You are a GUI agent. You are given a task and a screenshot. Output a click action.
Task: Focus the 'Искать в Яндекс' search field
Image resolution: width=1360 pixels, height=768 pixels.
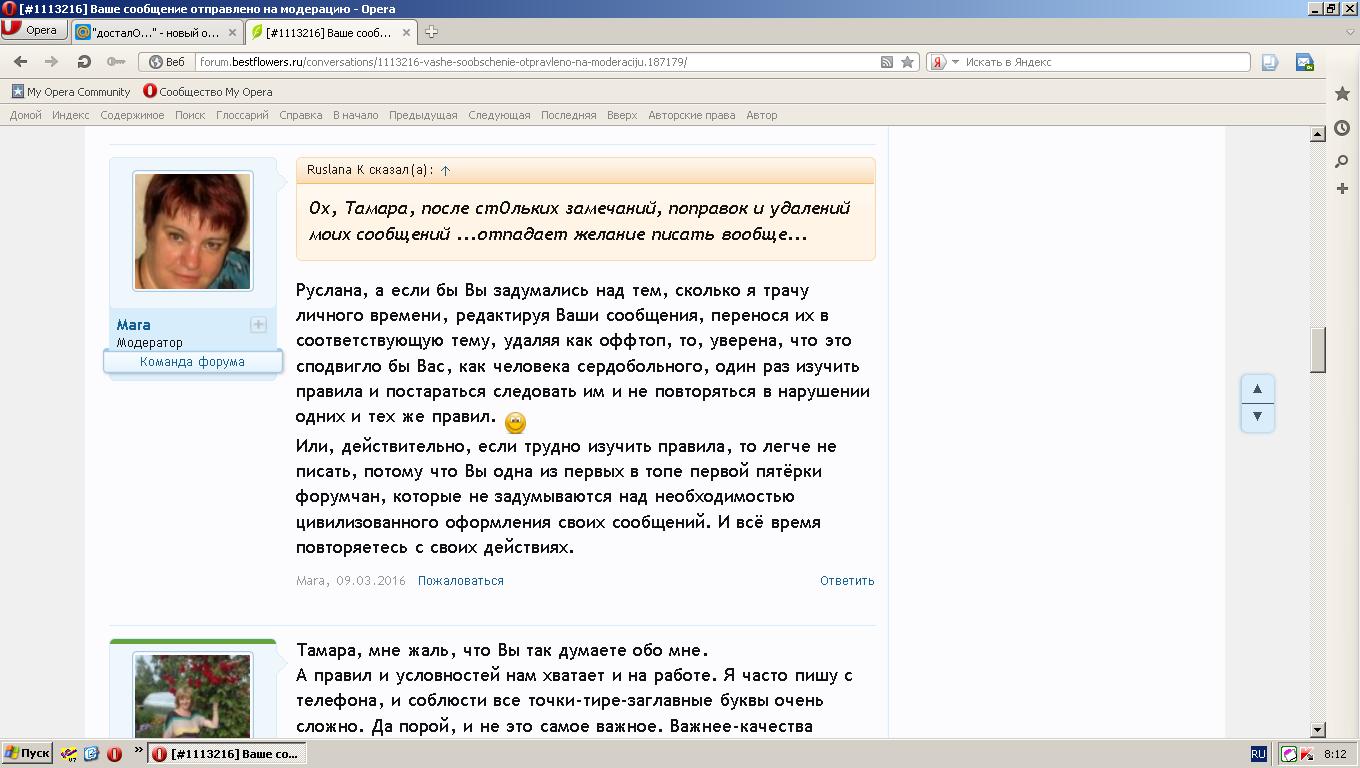click(x=1105, y=62)
